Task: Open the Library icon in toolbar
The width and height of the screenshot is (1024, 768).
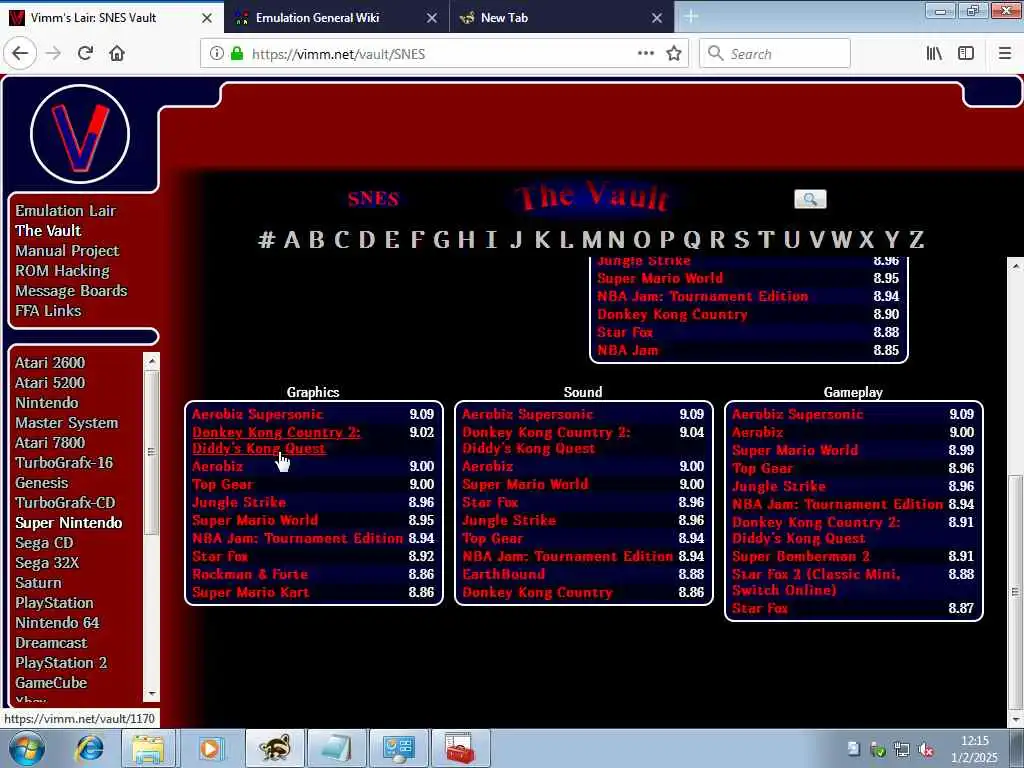Action: [x=934, y=54]
